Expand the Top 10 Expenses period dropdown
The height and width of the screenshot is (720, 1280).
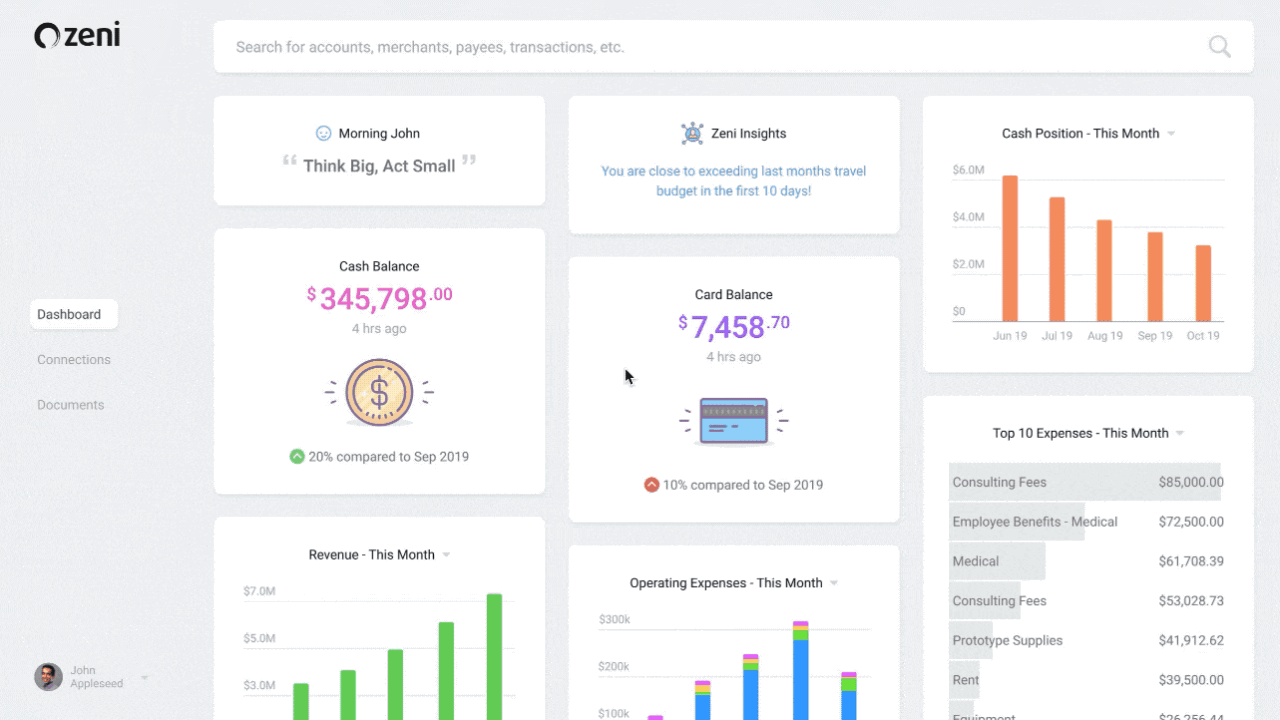point(1180,434)
